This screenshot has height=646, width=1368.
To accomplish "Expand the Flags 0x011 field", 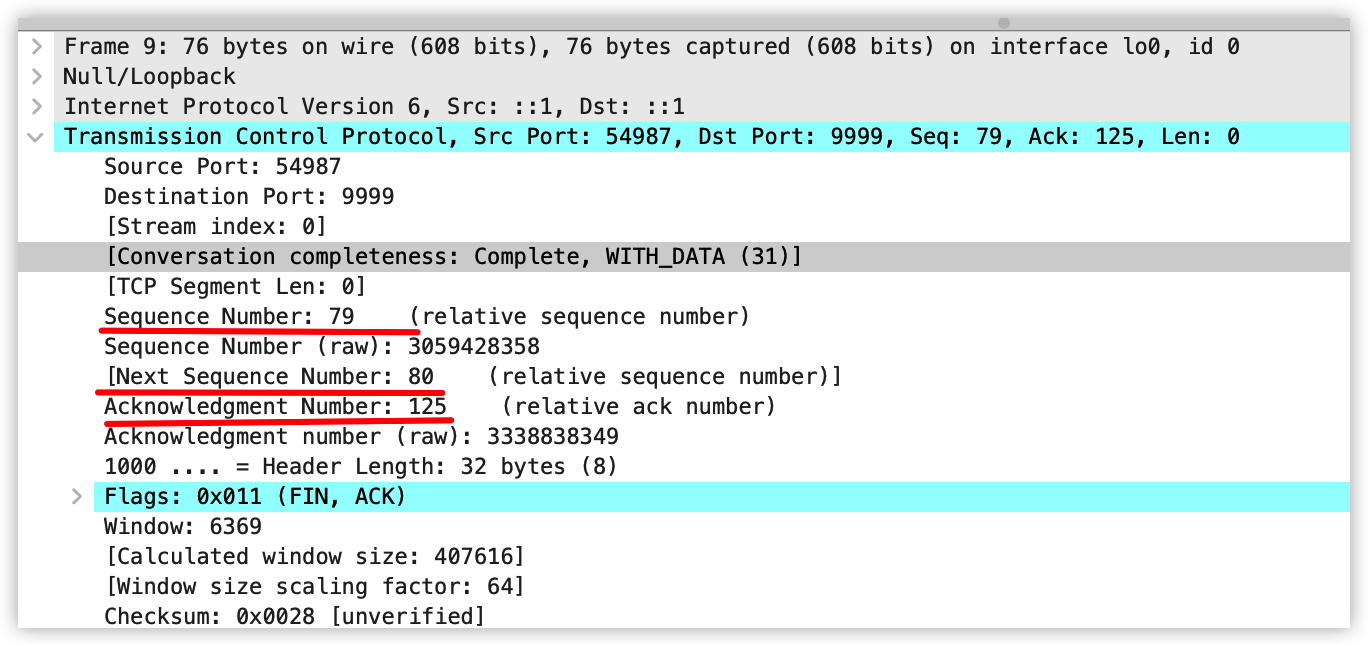I will [x=77, y=497].
